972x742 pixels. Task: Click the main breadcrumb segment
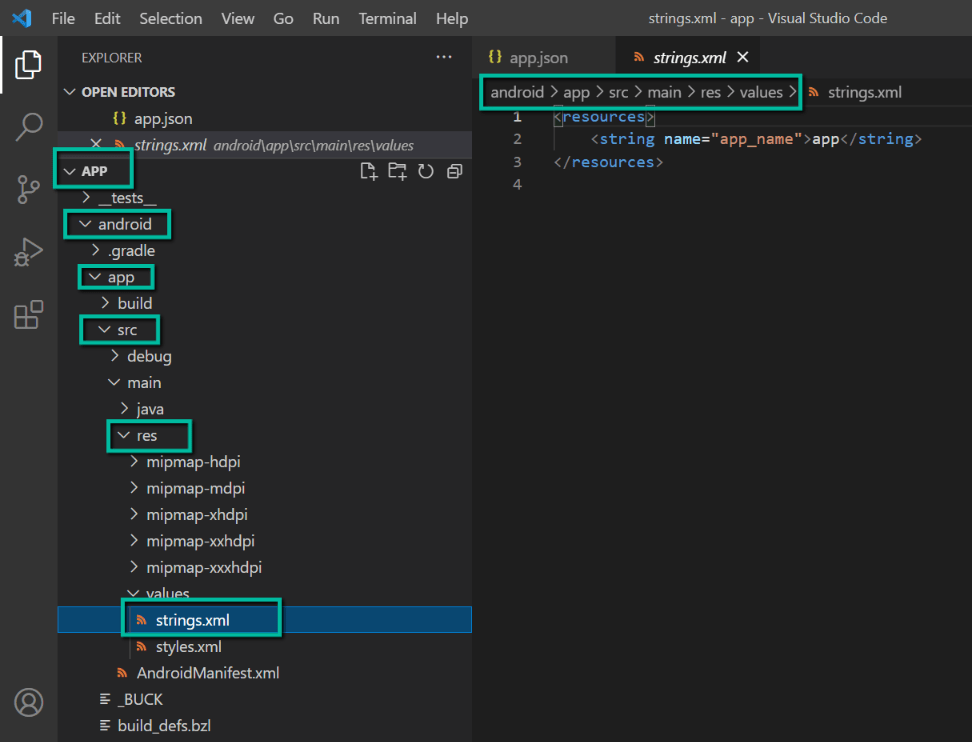pos(664,92)
